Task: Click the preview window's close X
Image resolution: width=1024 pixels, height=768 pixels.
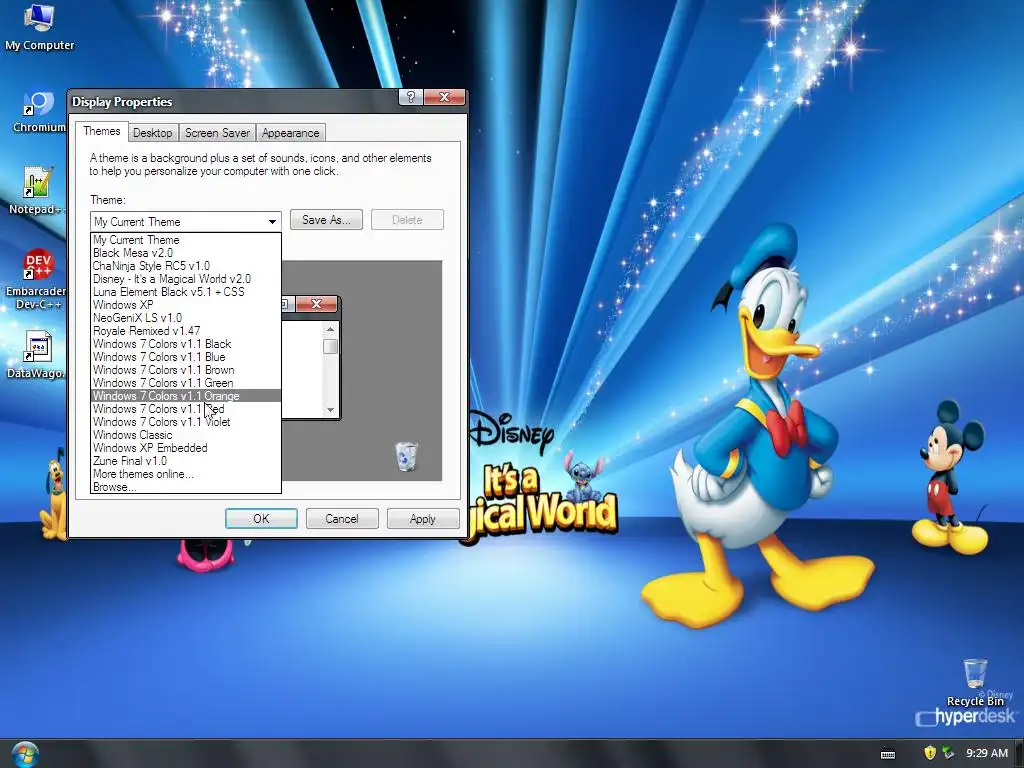Action: [x=317, y=304]
